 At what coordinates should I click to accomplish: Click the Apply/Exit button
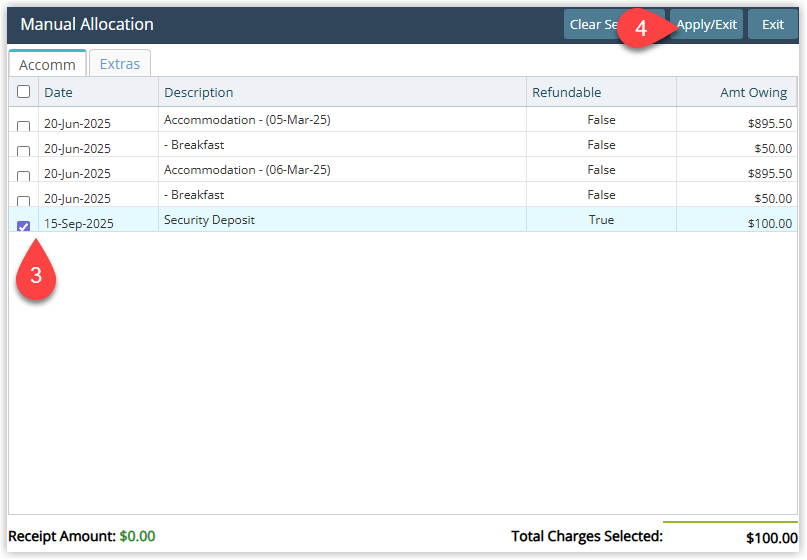tap(706, 24)
